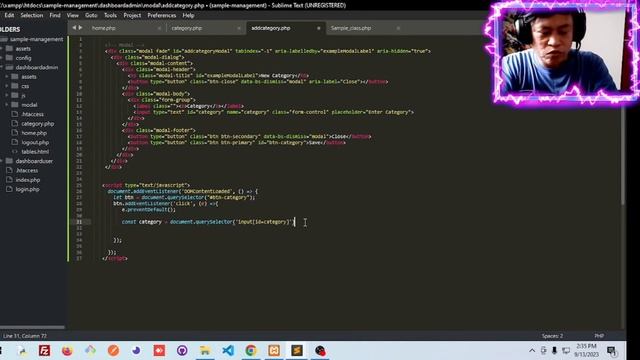
Task: Click the editor vertical scrollbar
Action: point(623,121)
